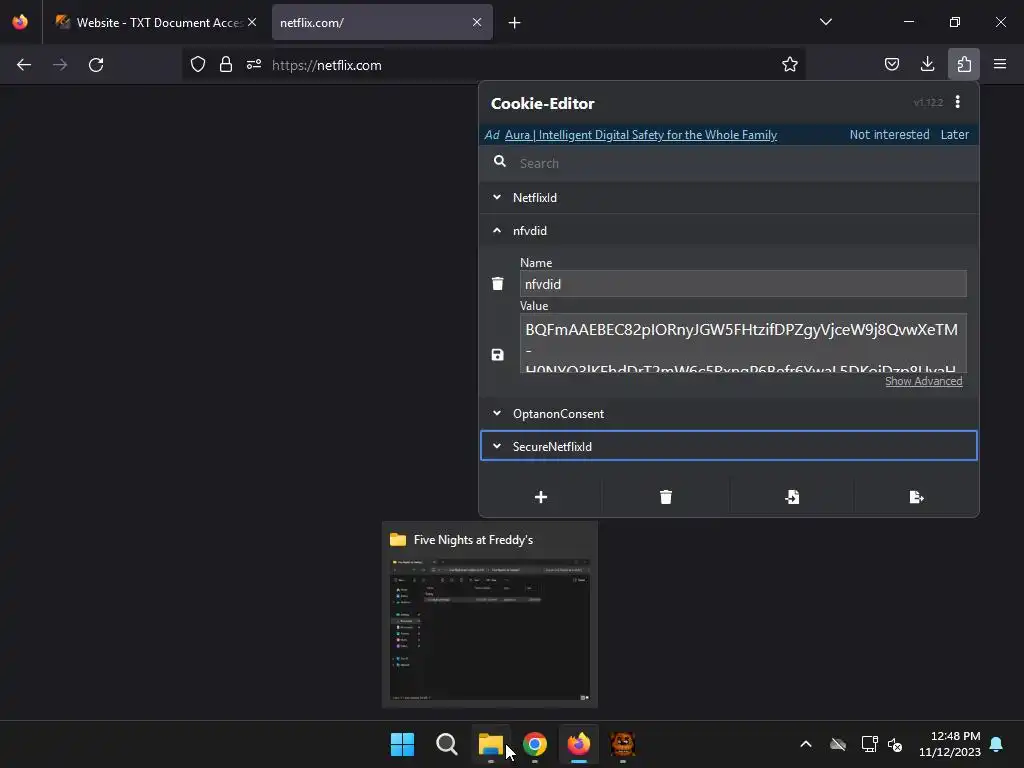Open Google Chrome from taskbar
The width and height of the screenshot is (1024, 768).
click(x=535, y=744)
